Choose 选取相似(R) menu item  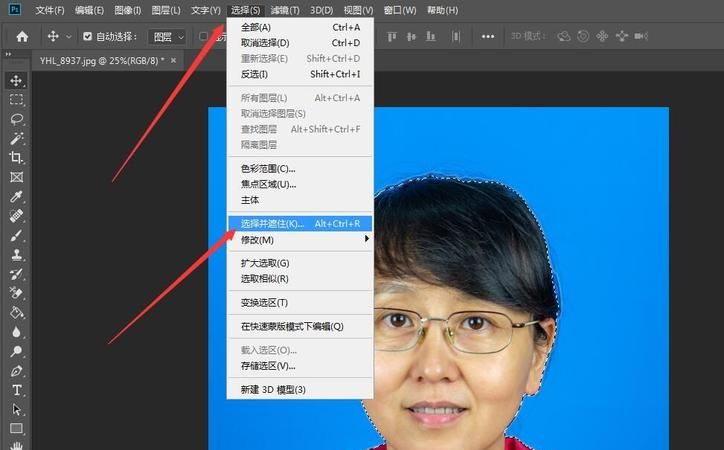(x=300, y=279)
